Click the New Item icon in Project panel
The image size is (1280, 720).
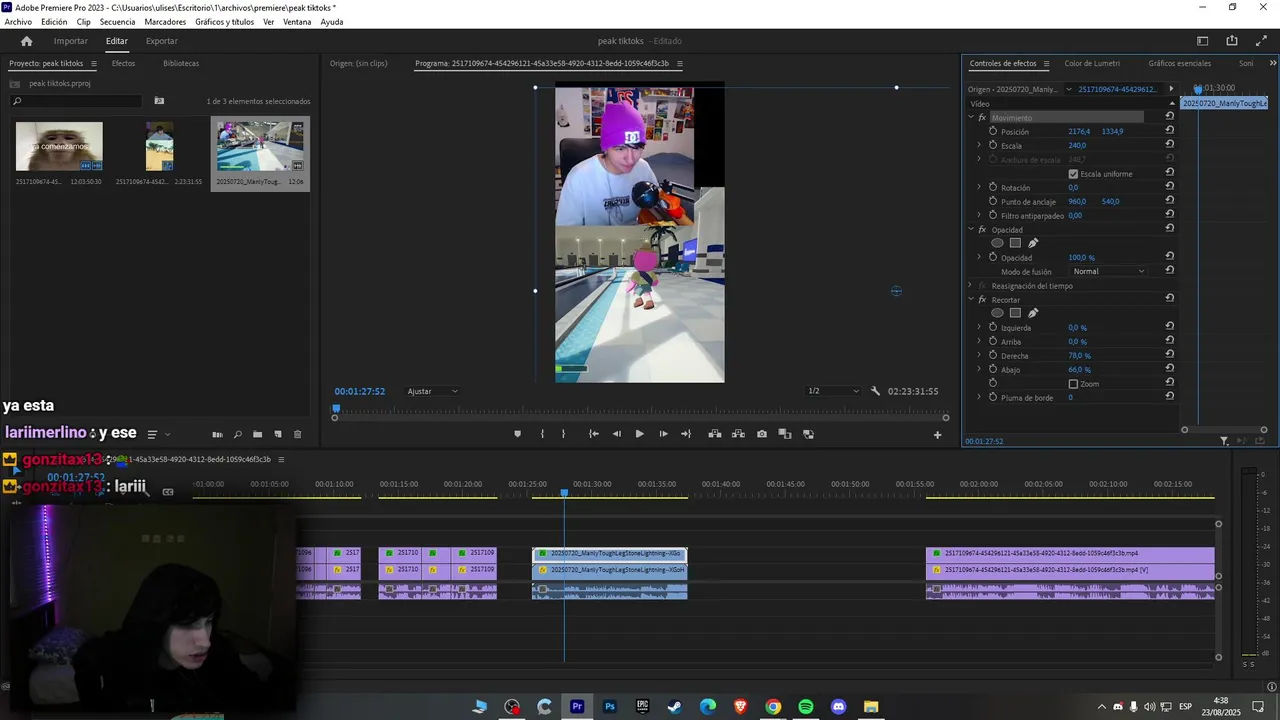click(x=278, y=434)
